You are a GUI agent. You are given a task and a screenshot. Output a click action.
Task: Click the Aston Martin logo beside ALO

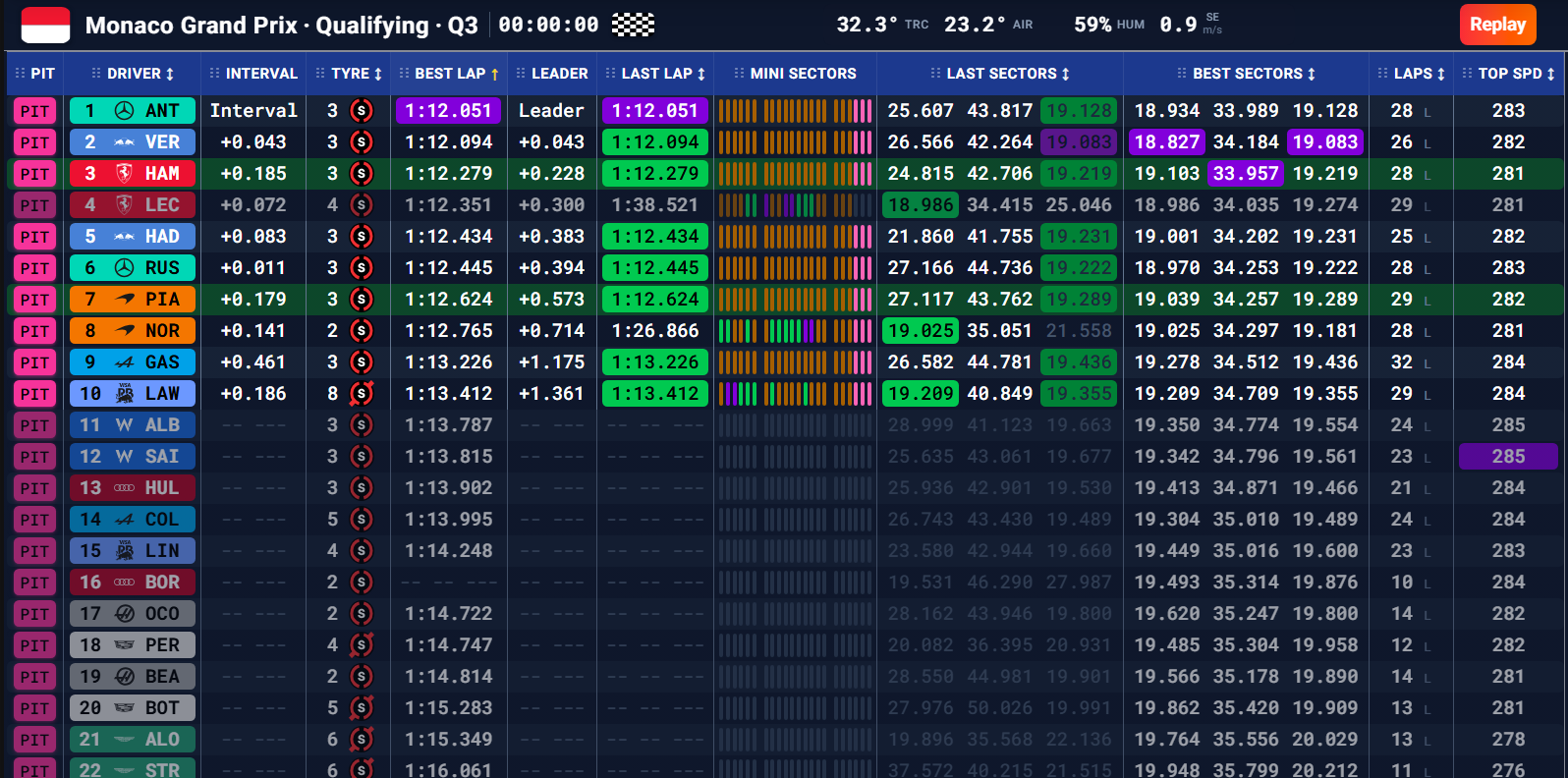pyautogui.click(x=125, y=740)
